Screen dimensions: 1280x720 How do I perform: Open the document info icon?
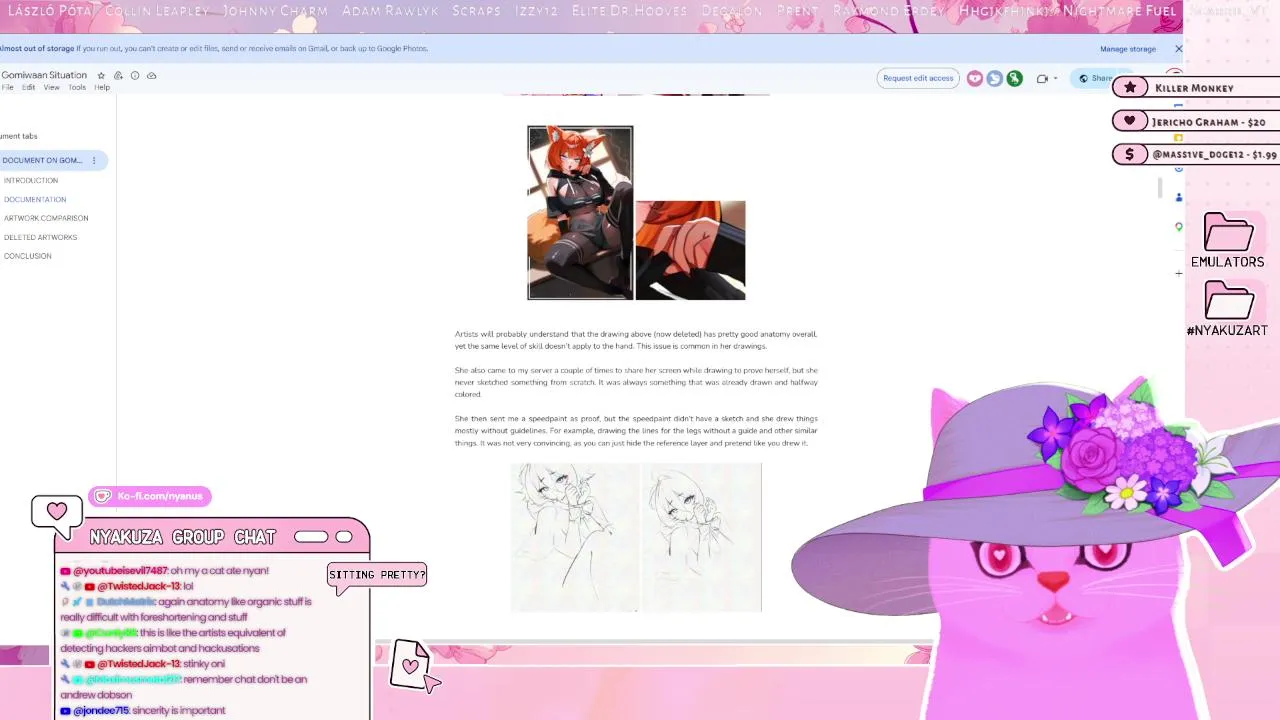(135, 75)
